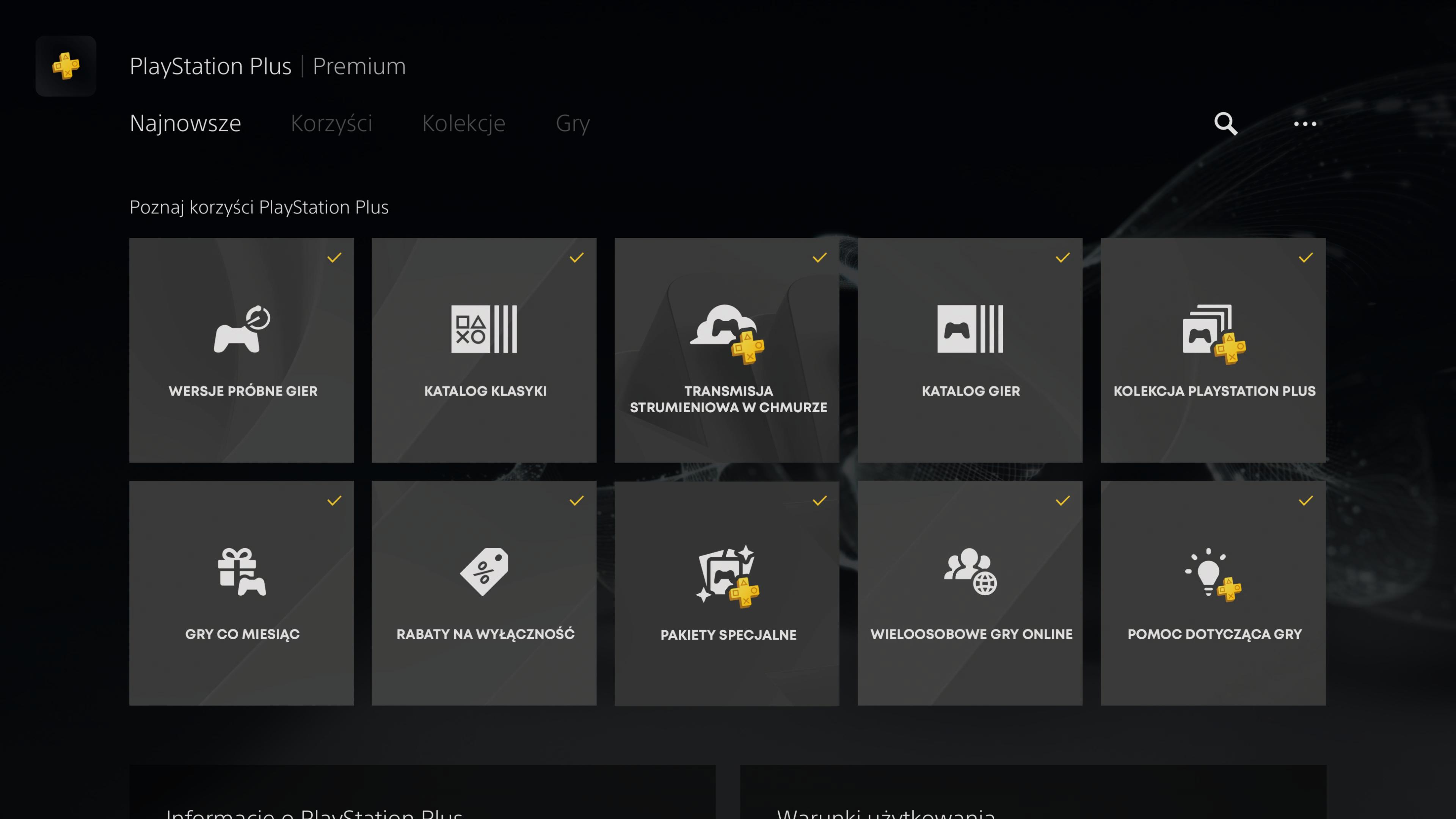The image size is (1456, 819).
Task: Click checkmark on Transmisja strumieniowa tile
Action: coord(819,258)
